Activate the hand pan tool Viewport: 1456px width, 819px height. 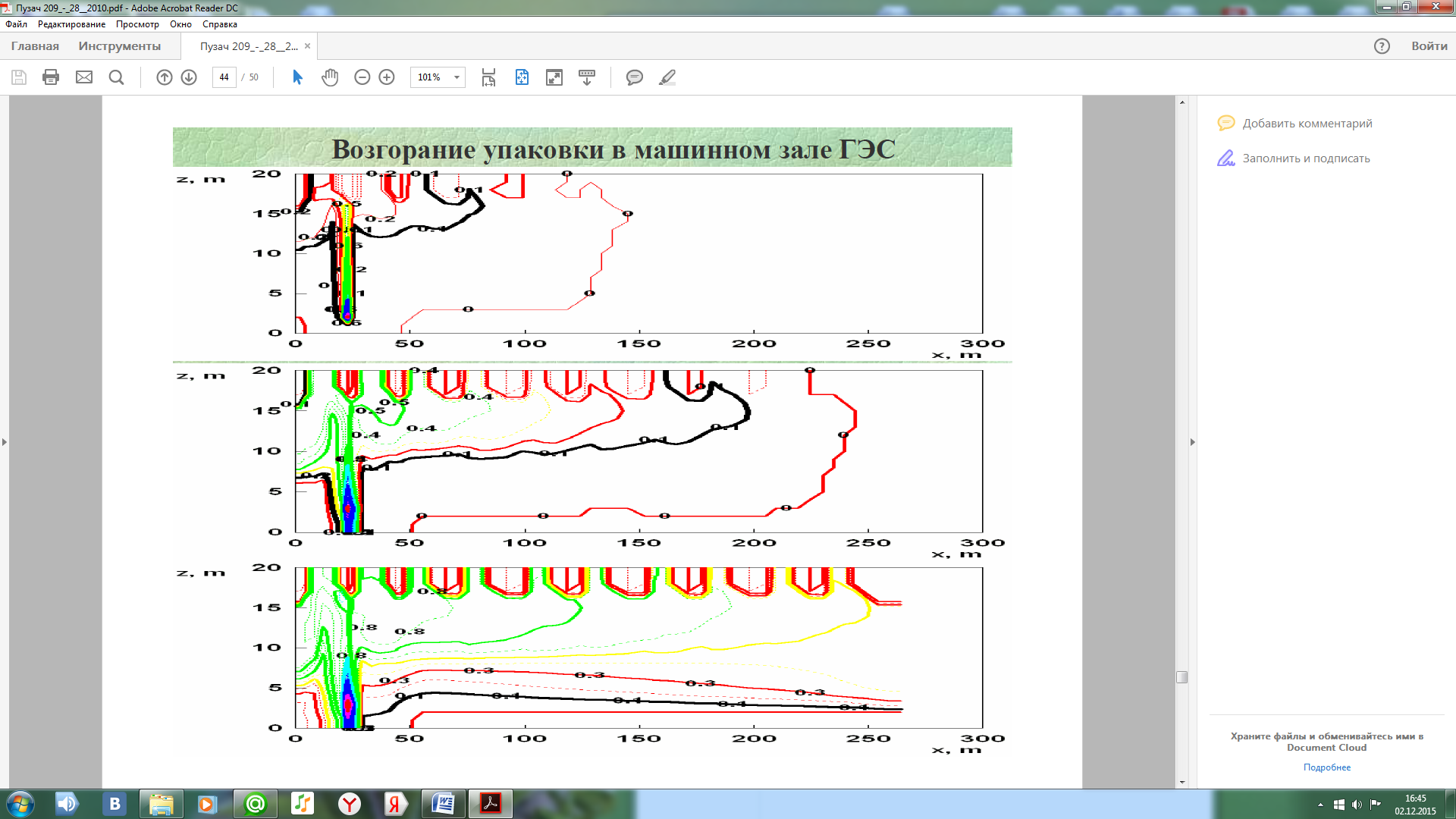click(x=330, y=77)
